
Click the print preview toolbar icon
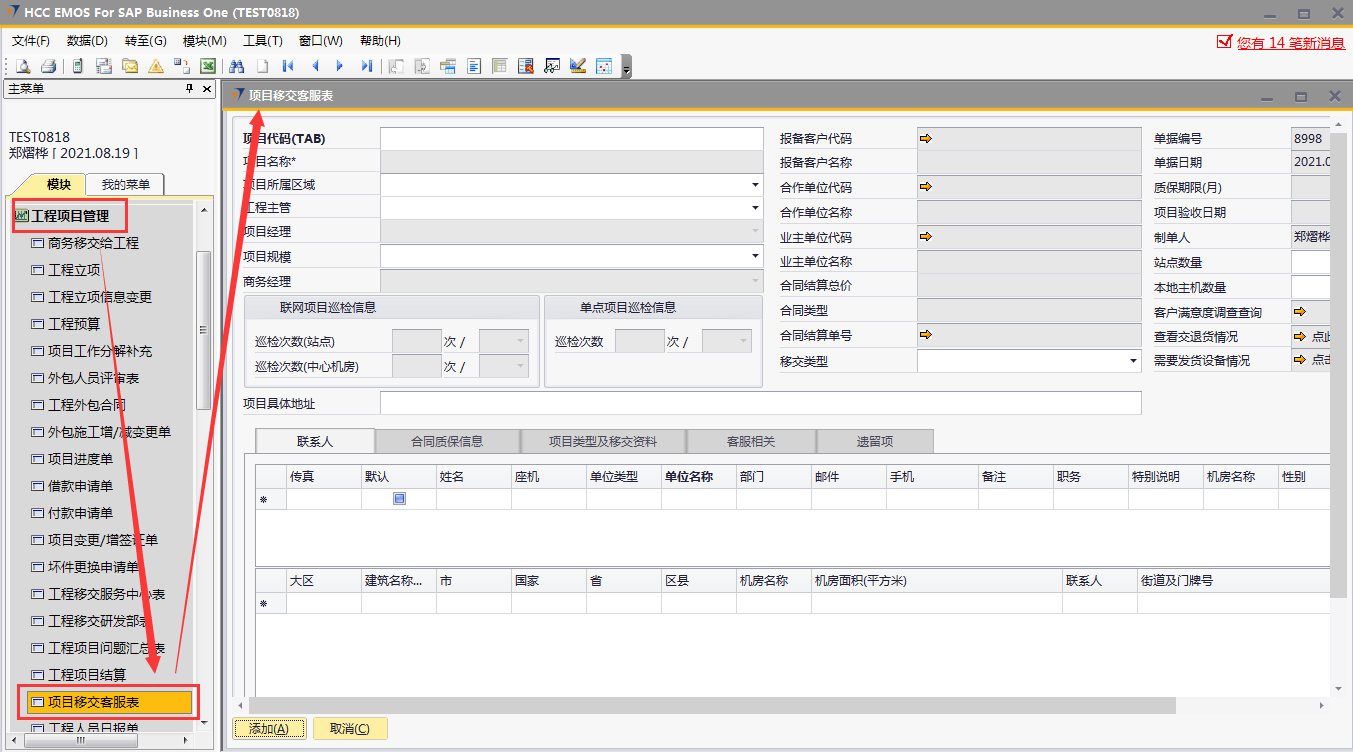point(22,66)
